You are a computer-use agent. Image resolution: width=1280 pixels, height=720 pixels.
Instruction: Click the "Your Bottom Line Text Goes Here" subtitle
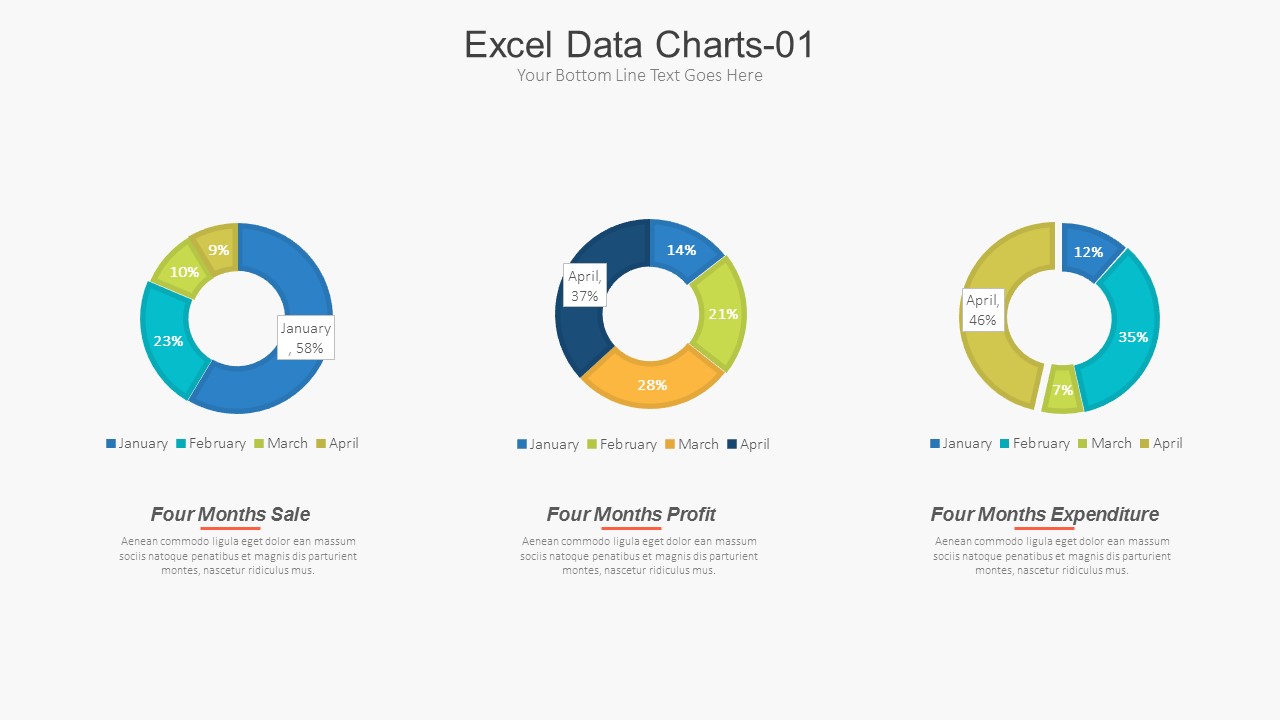point(639,76)
